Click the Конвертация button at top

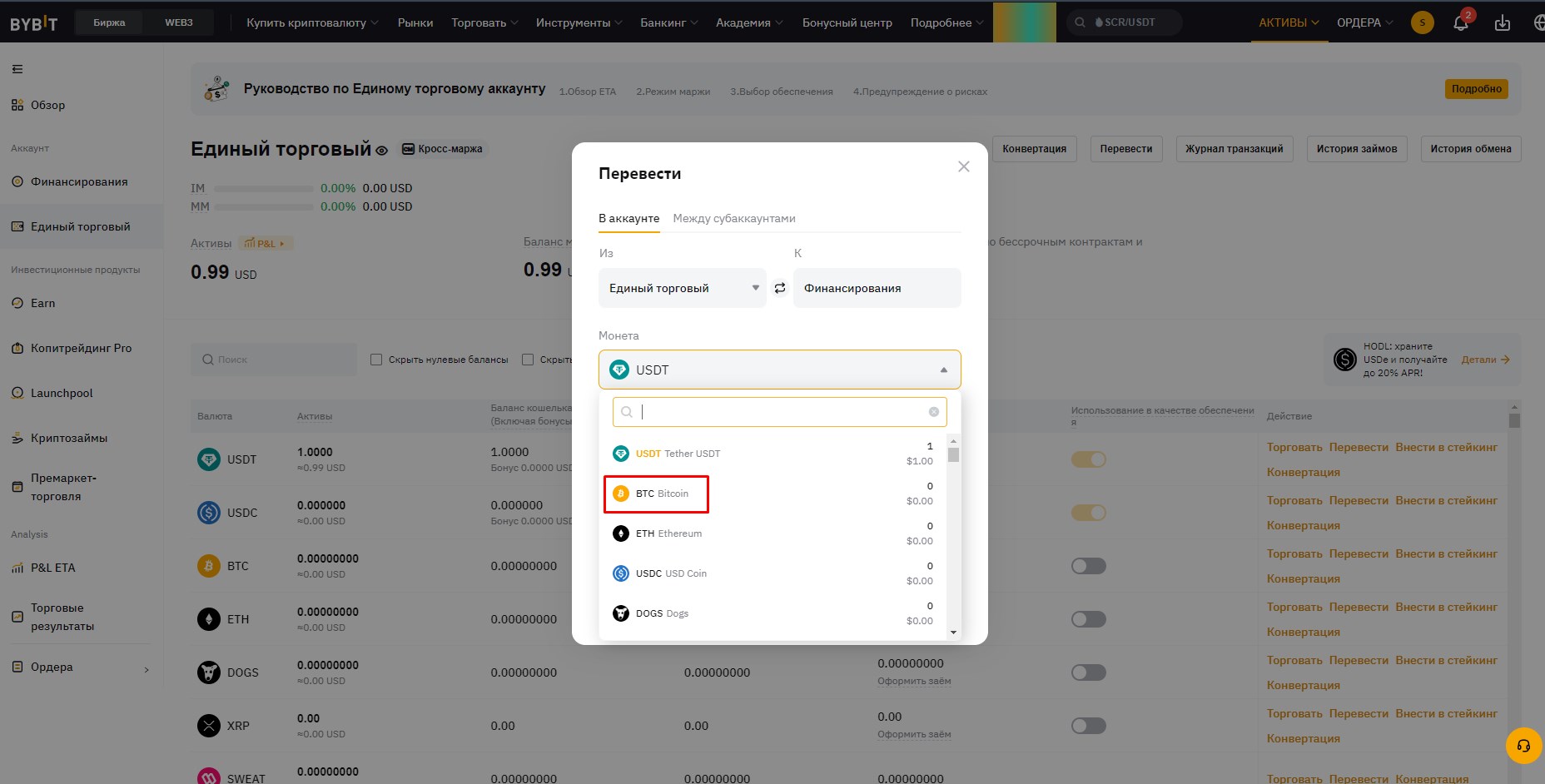tap(1034, 149)
